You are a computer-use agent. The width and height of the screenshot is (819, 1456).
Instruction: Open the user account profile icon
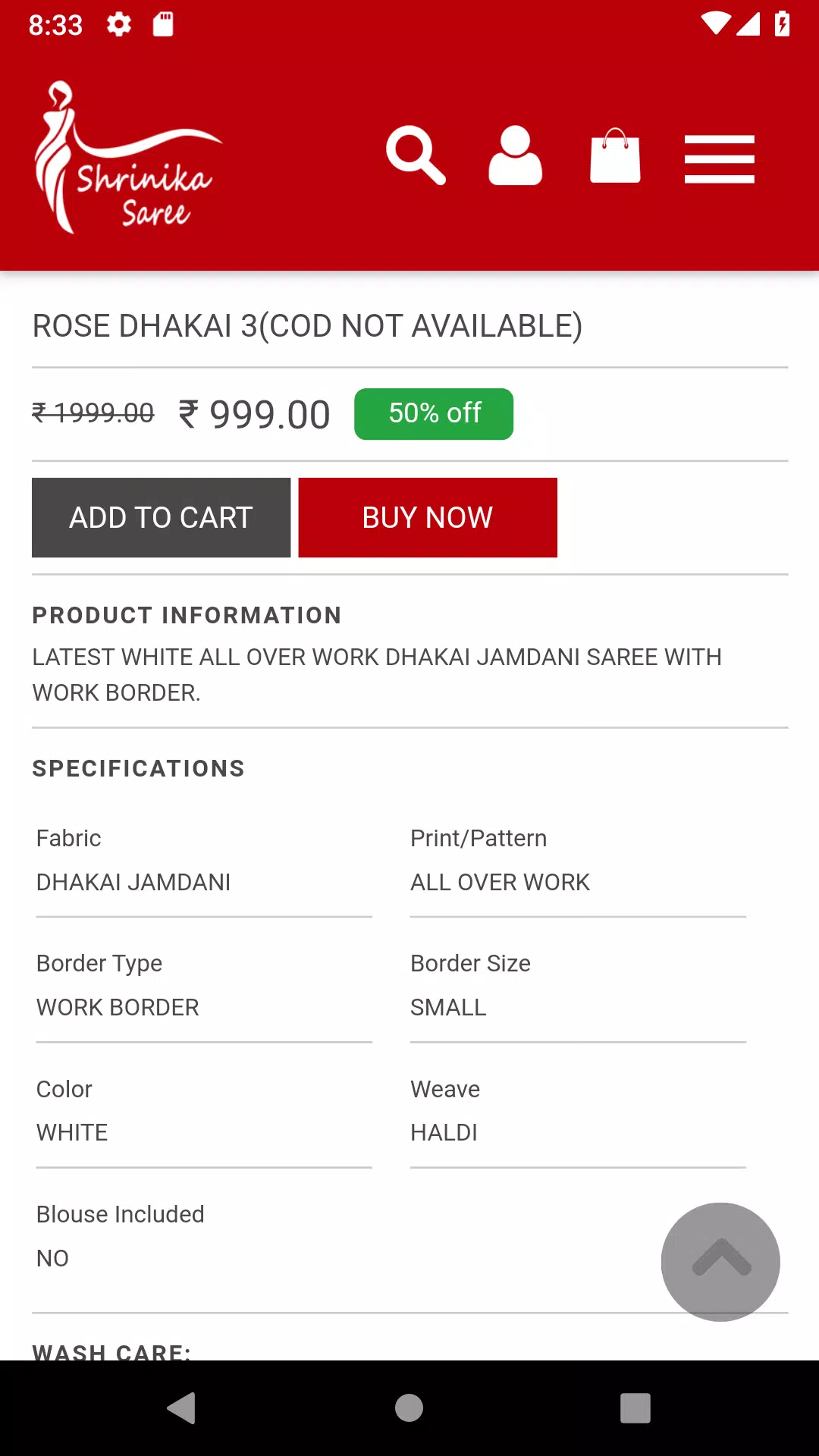(515, 155)
